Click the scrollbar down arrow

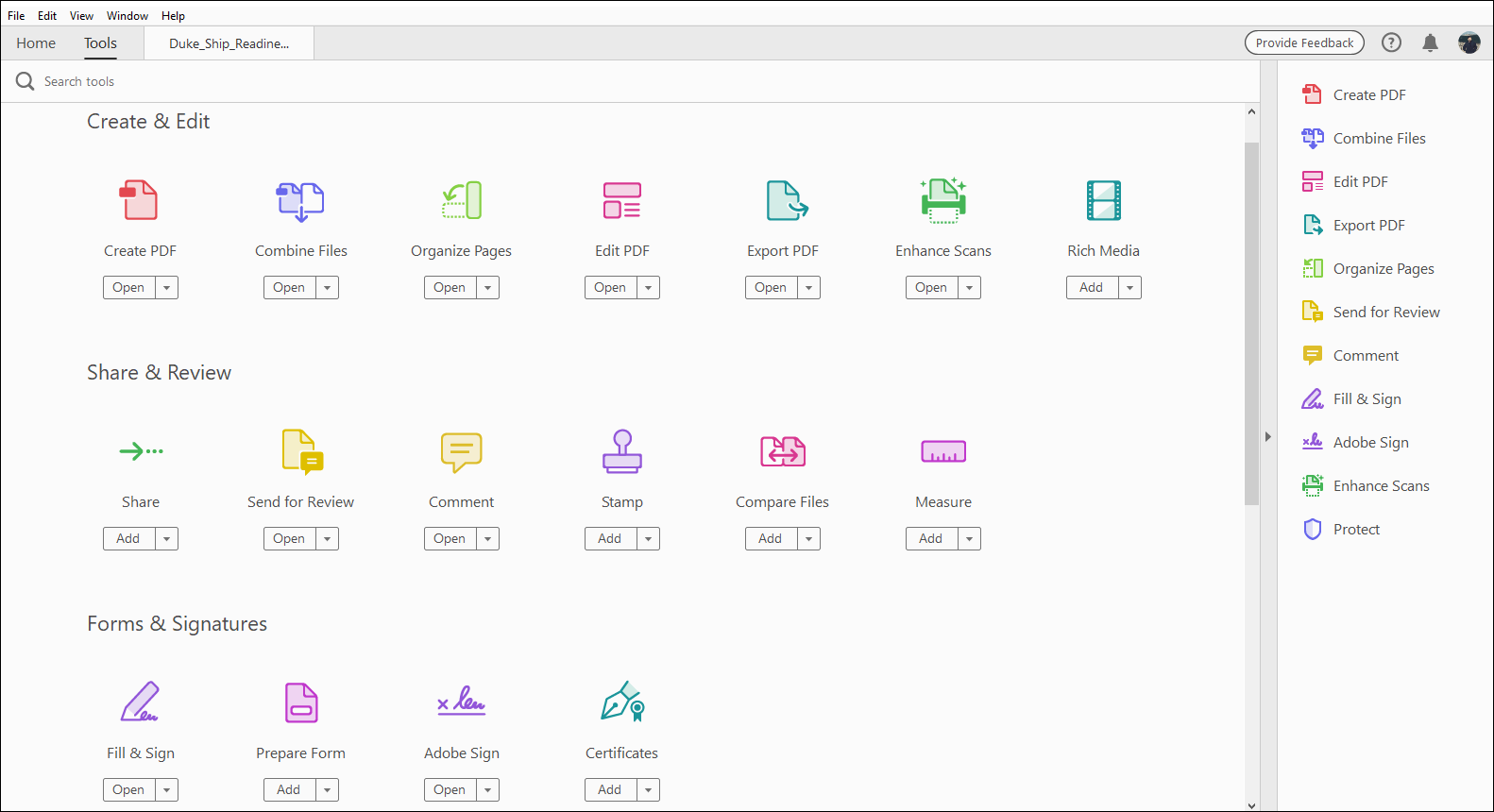(1251, 805)
